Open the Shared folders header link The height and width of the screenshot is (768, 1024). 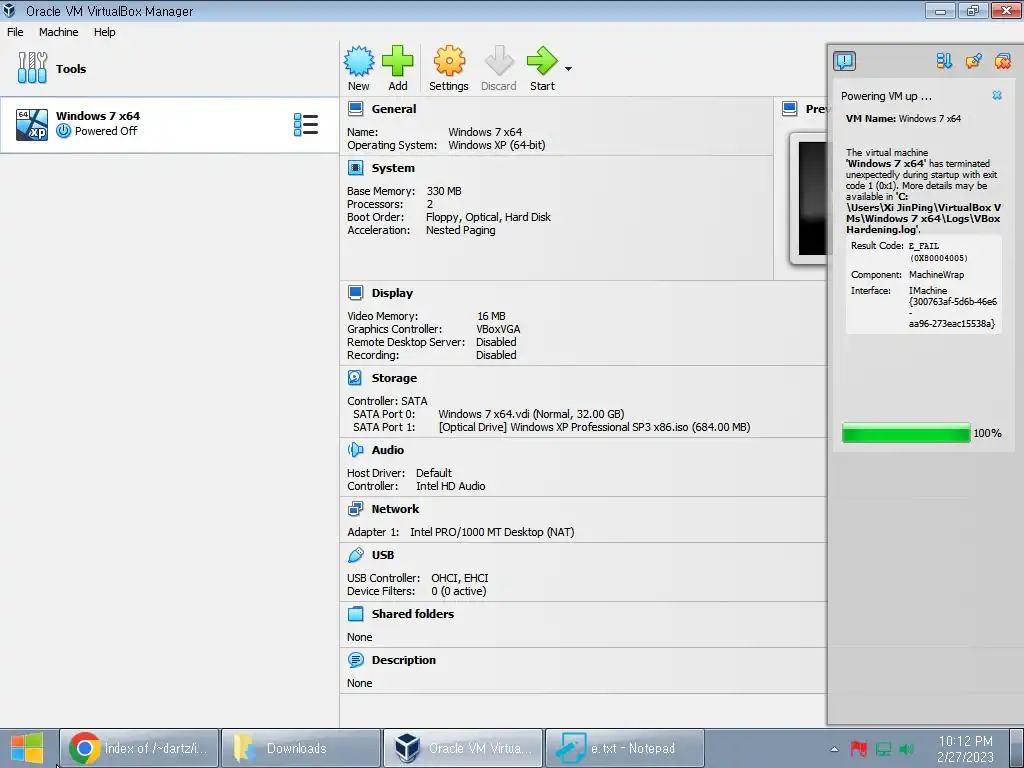[413, 614]
